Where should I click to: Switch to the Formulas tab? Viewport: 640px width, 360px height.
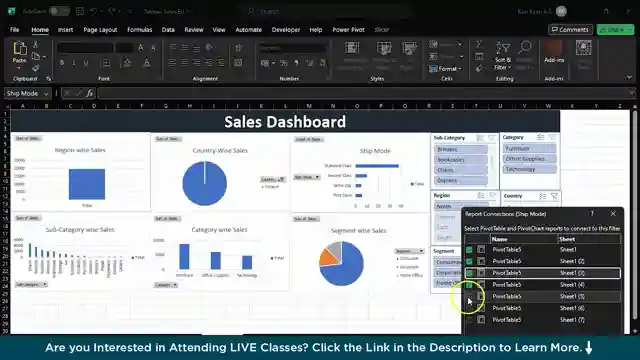(140, 29)
